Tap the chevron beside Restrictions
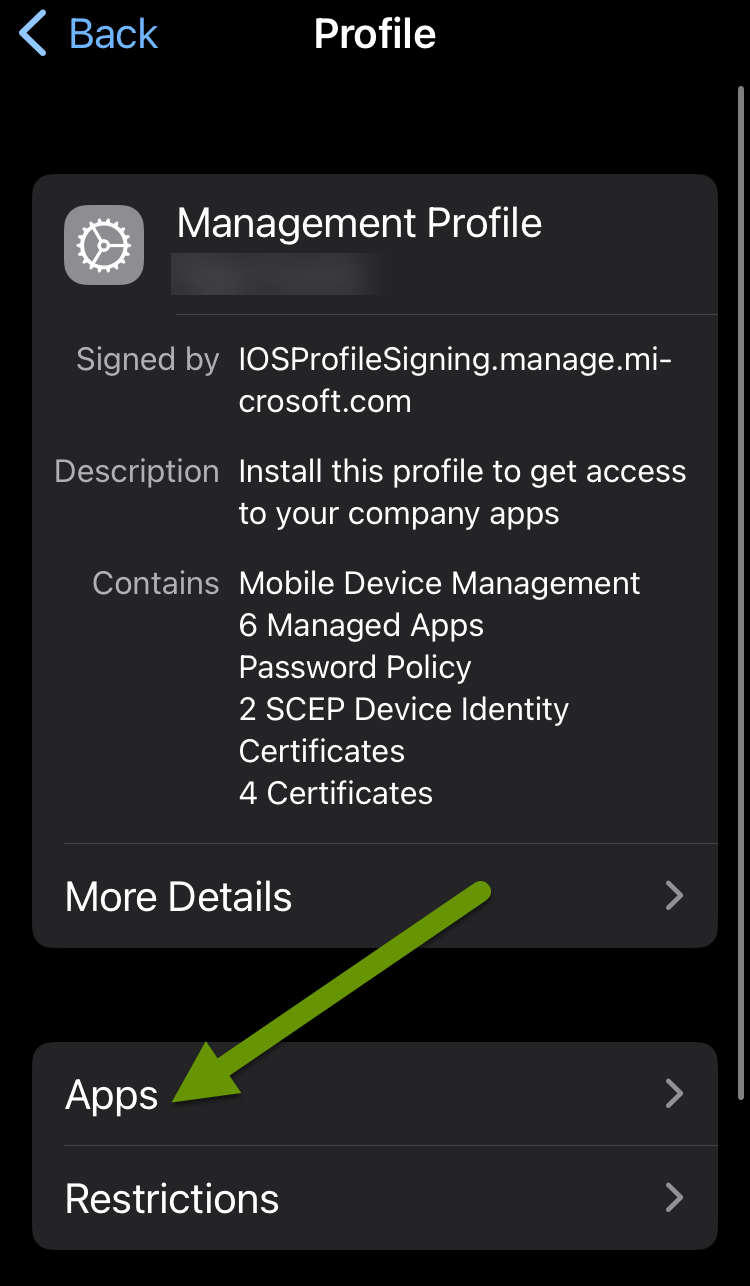750x1286 pixels. point(673,1198)
